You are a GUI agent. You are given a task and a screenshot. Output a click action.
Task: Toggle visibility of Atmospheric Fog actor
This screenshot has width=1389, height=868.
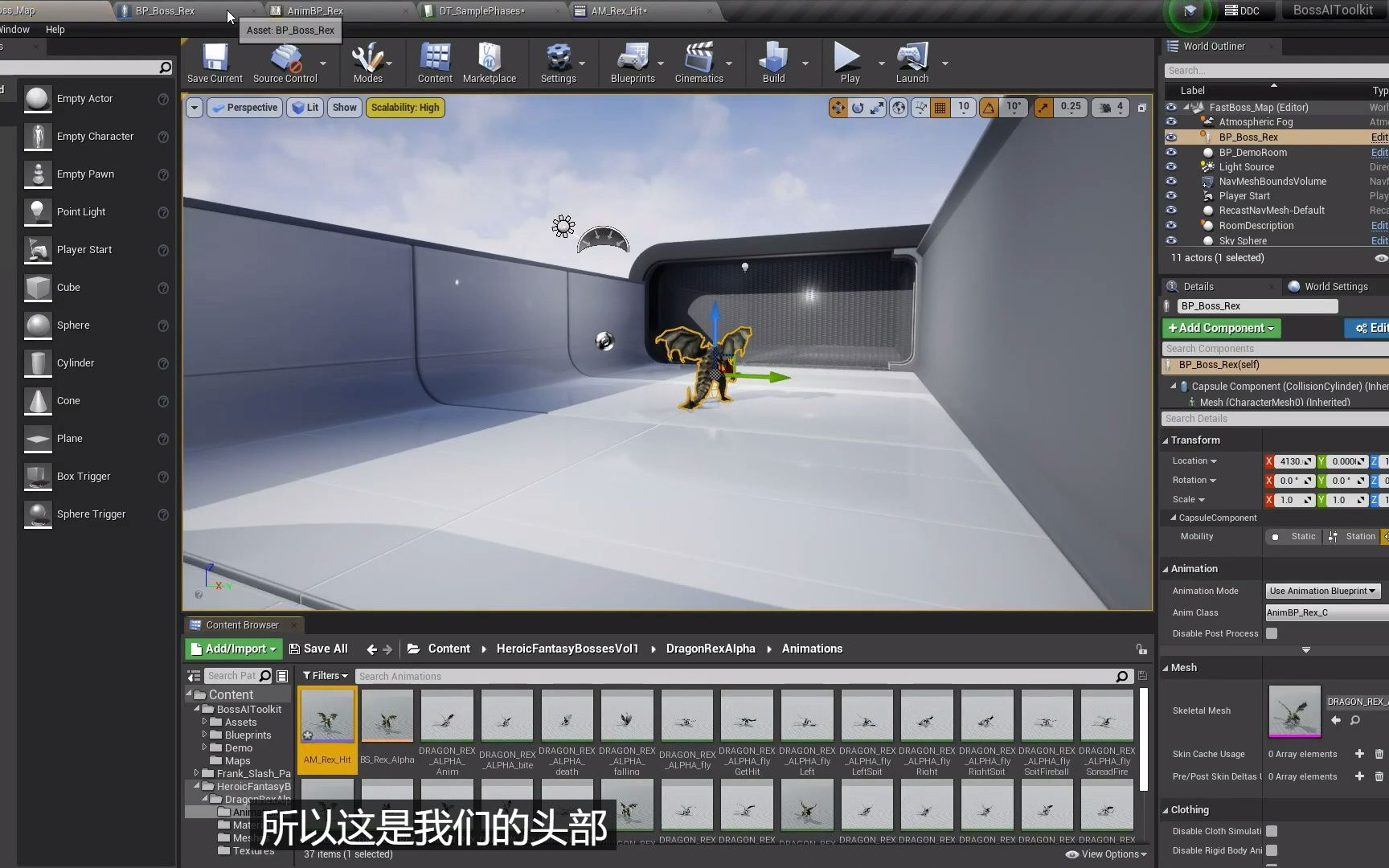[1171, 122]
